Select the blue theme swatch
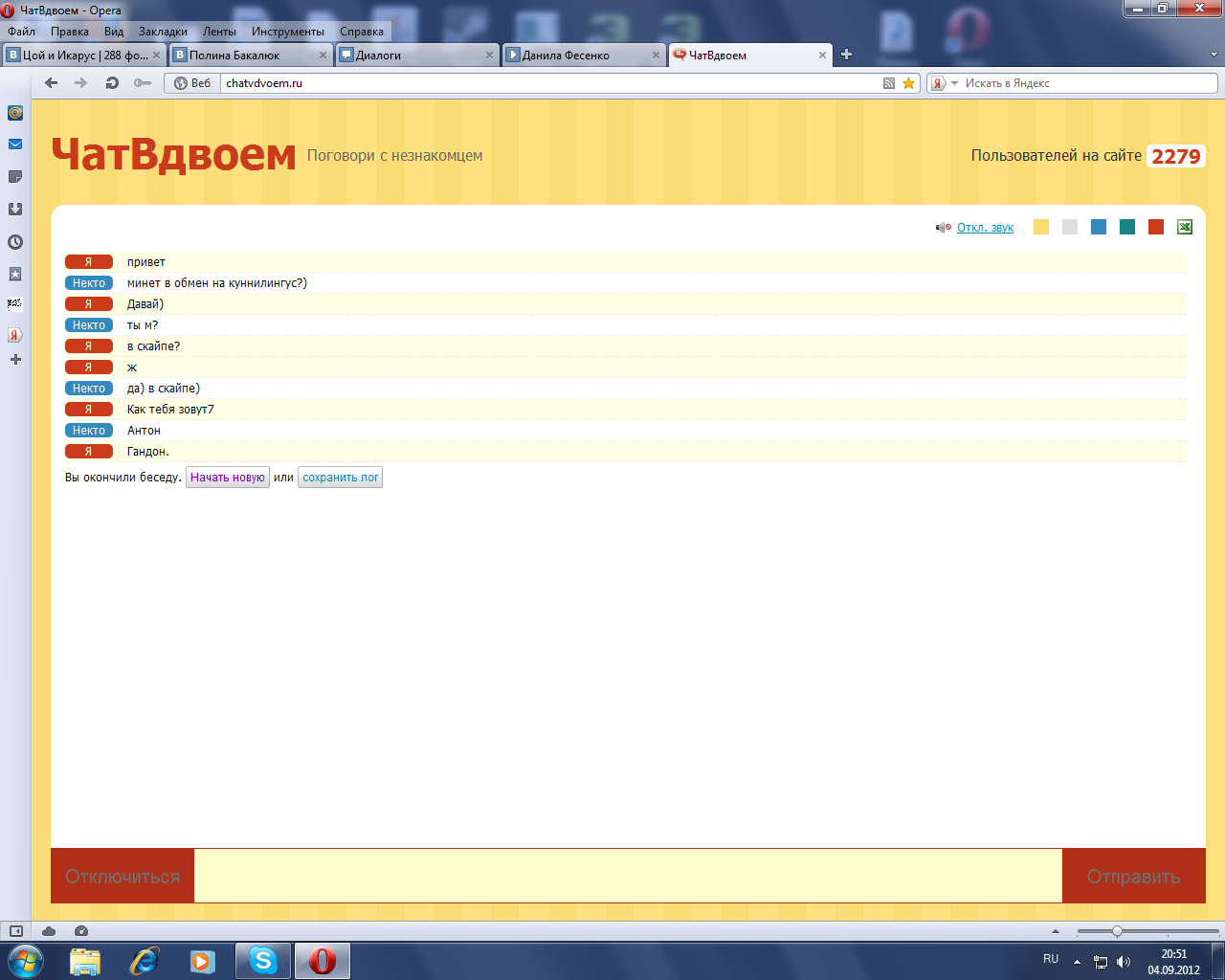Viewport: 1225px width, 980px height. (1099, 227)
